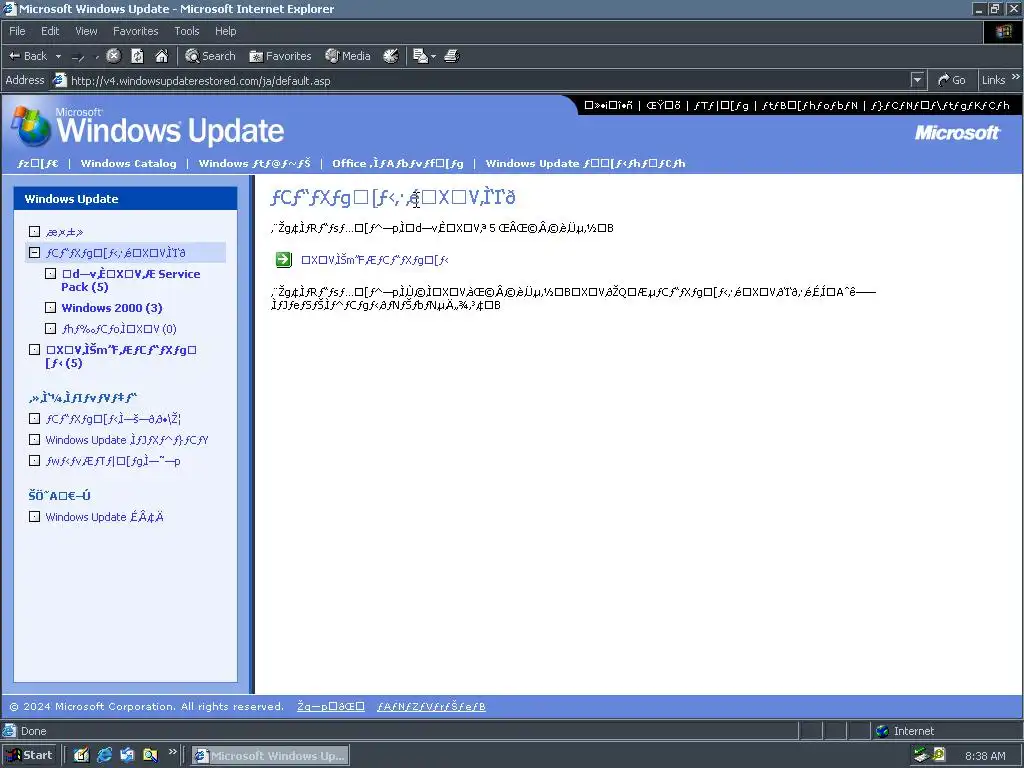Viewport: 1024px width, 768px height.
Task: Open the Help menu
Action: tap(225, 31)
